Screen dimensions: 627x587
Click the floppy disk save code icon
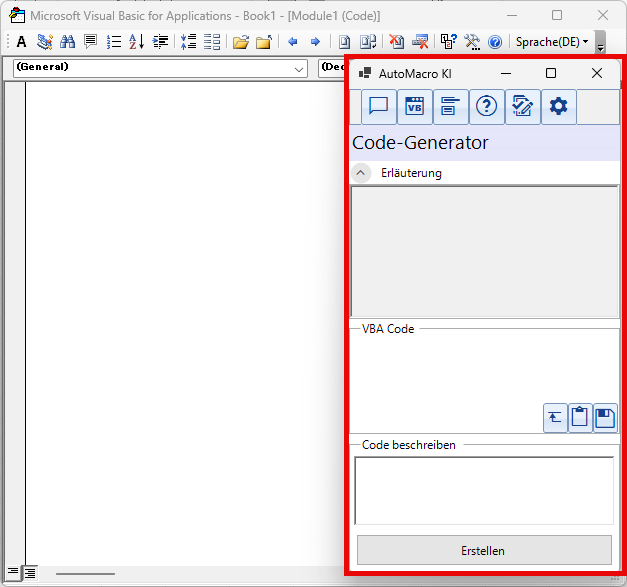(605, 418)
